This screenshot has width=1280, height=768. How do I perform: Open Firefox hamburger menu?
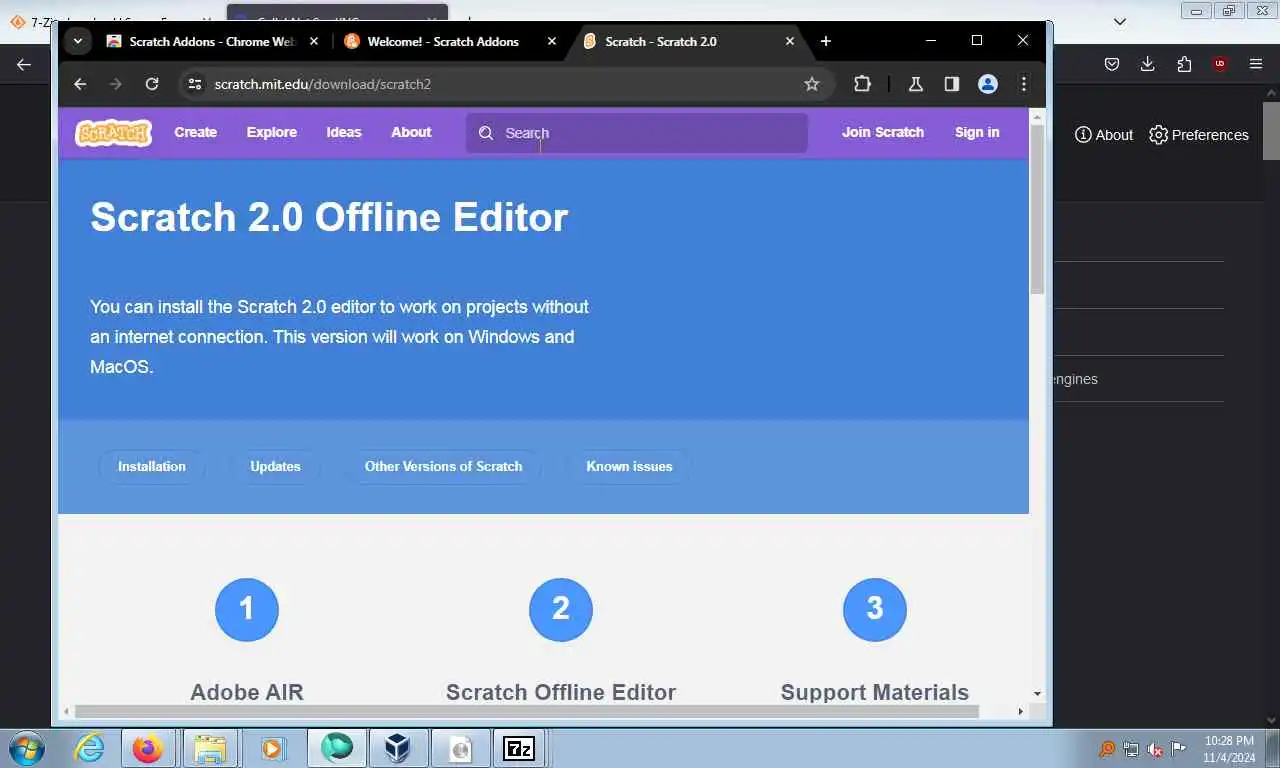(1256, 64)
